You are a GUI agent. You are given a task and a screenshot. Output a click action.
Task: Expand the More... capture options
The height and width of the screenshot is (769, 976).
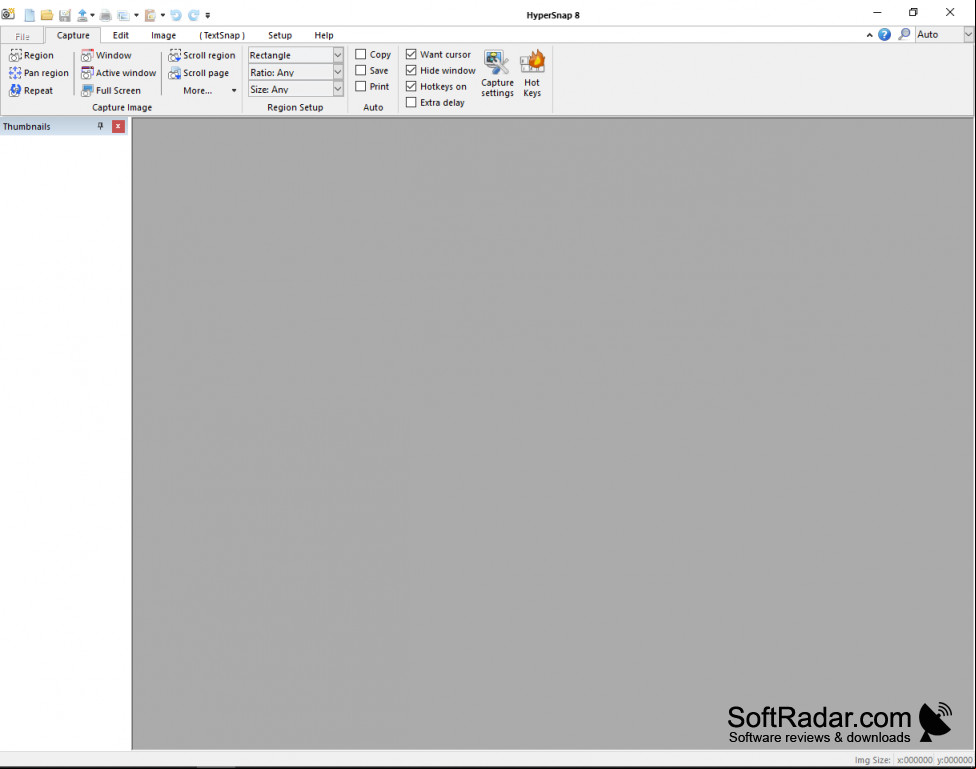[x=209, y=90]
